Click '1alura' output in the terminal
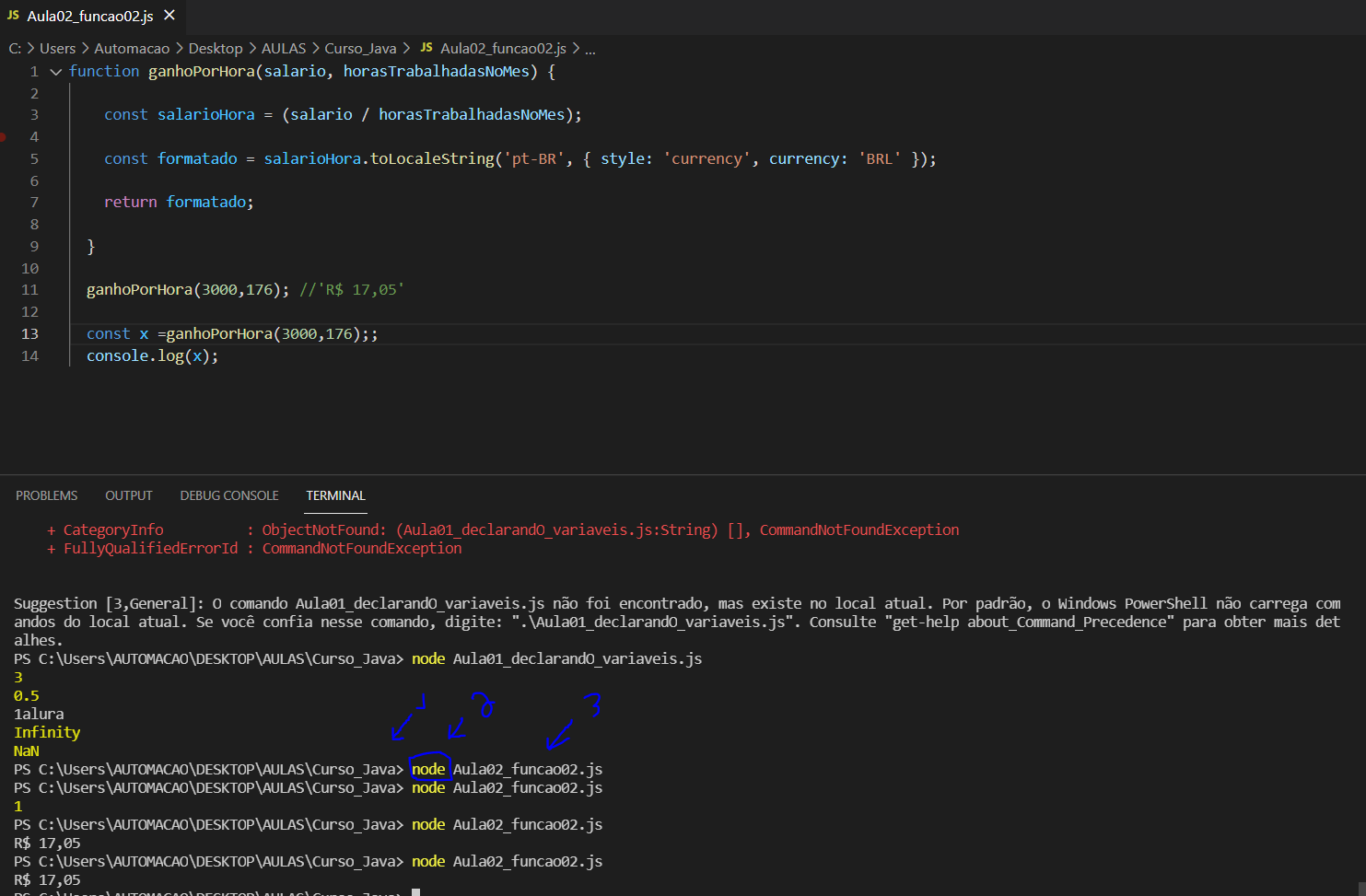 pos(39,715)
